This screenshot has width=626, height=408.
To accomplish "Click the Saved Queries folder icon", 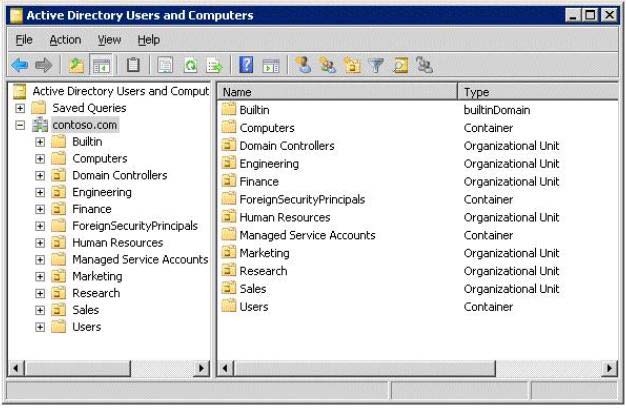I will tap(39, 108).
